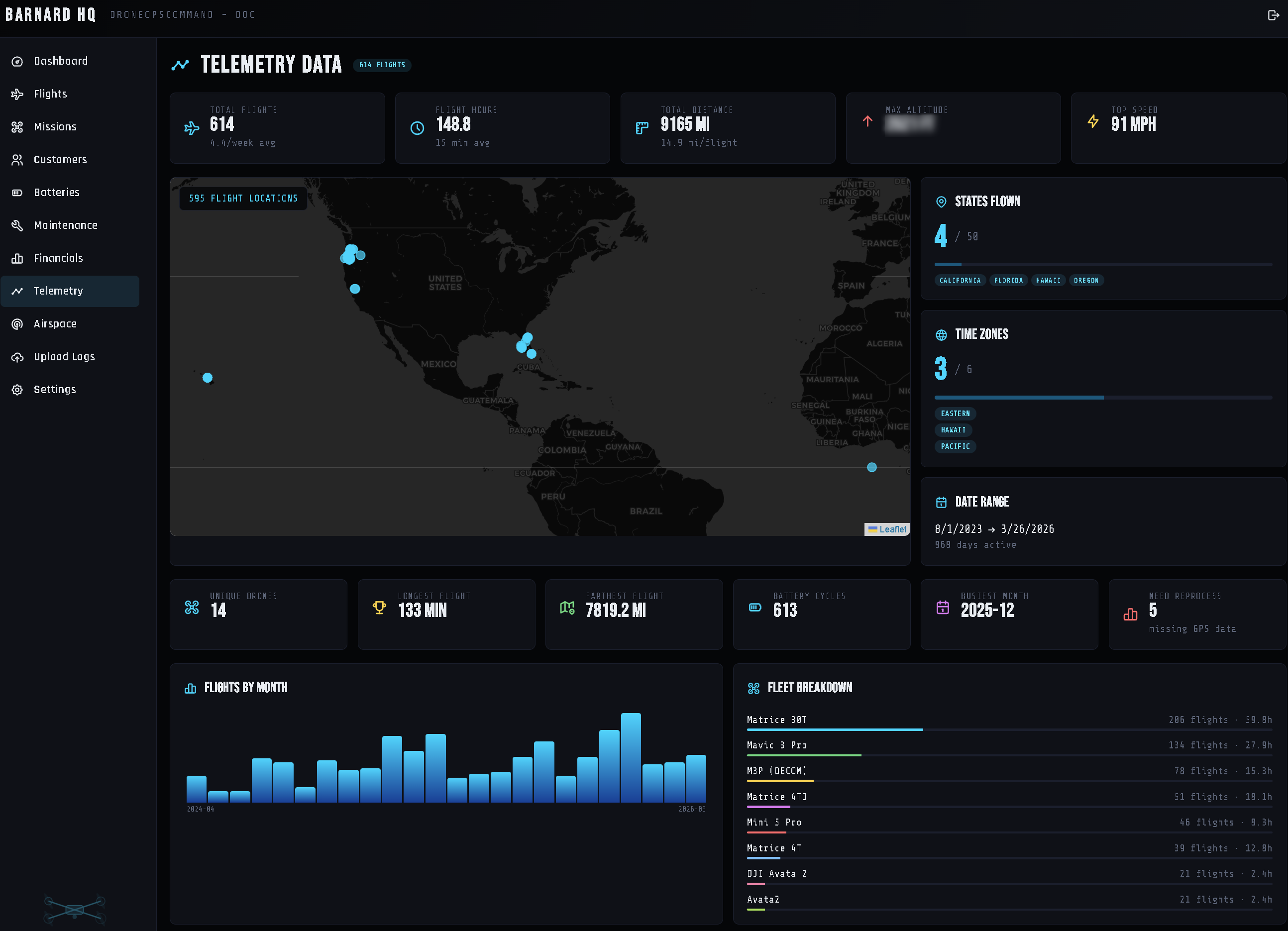Click the Telemetry line graph sidebar icon
This screenshot has width=1288, height=931.
coord(17,291)
